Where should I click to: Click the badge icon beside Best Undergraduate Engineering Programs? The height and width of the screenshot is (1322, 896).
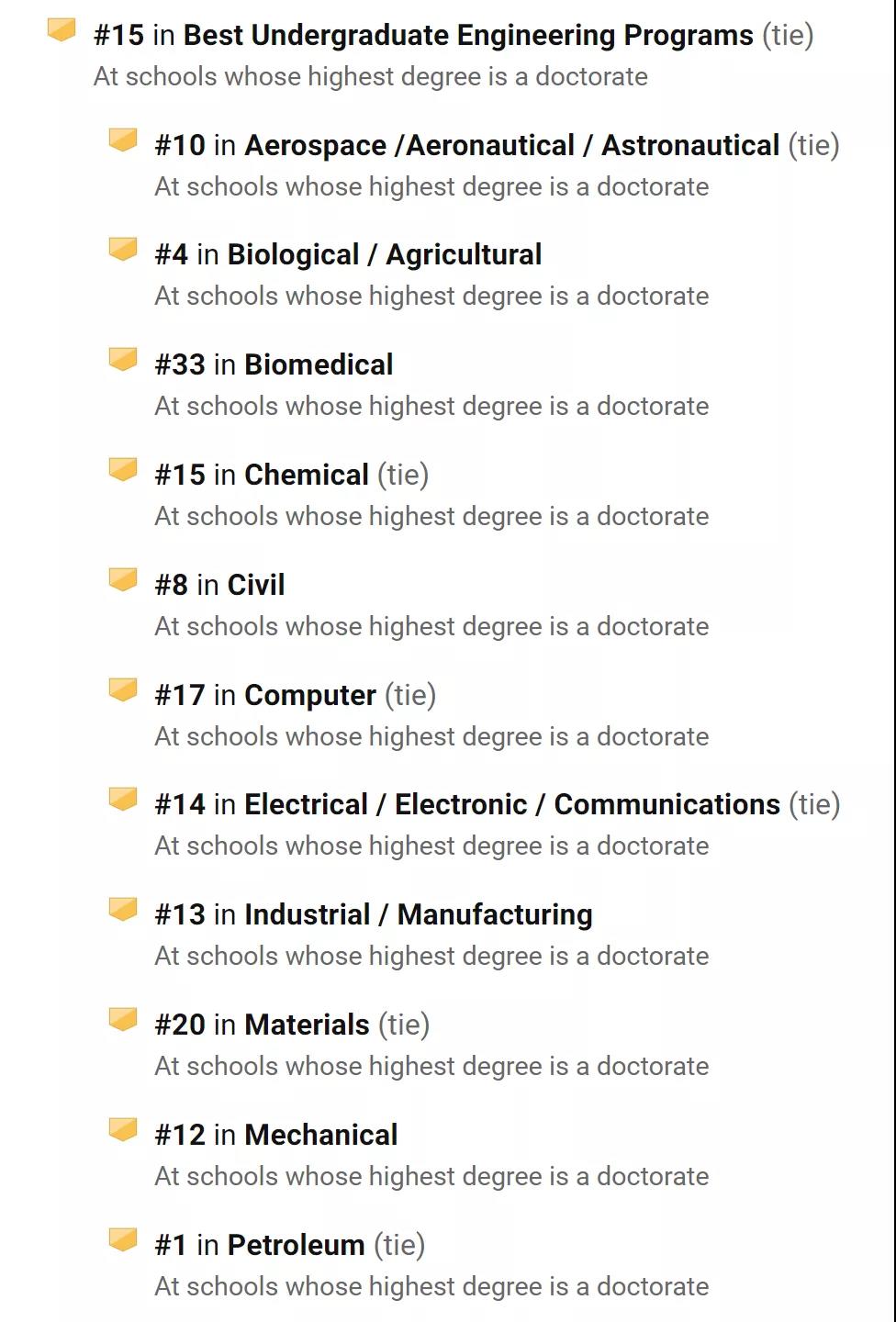point(62,30)
